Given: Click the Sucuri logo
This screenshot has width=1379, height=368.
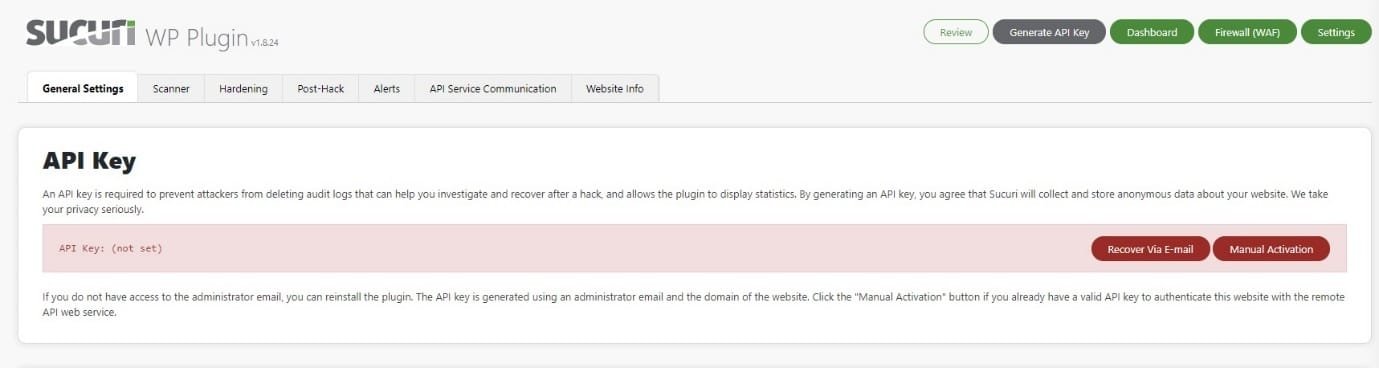Looking at the screenshot, I should (x=80, y=33).
